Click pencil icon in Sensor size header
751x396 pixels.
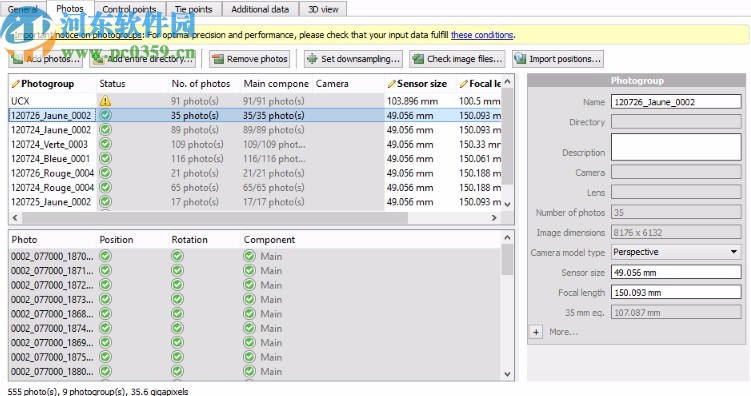tap(391, 84)
